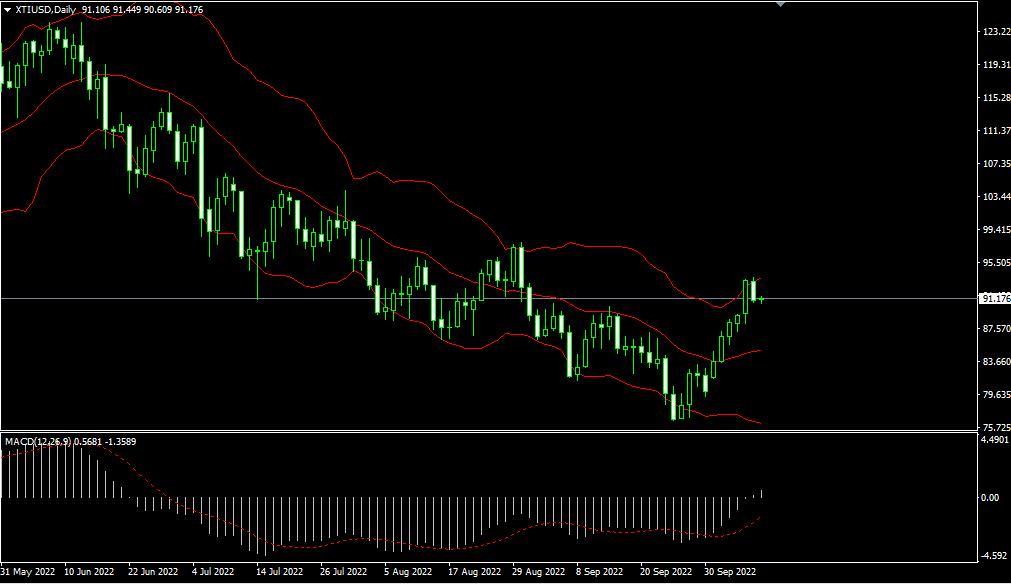
Task: Click the highlighted current price label 91.176
Action: click(995, 298)
